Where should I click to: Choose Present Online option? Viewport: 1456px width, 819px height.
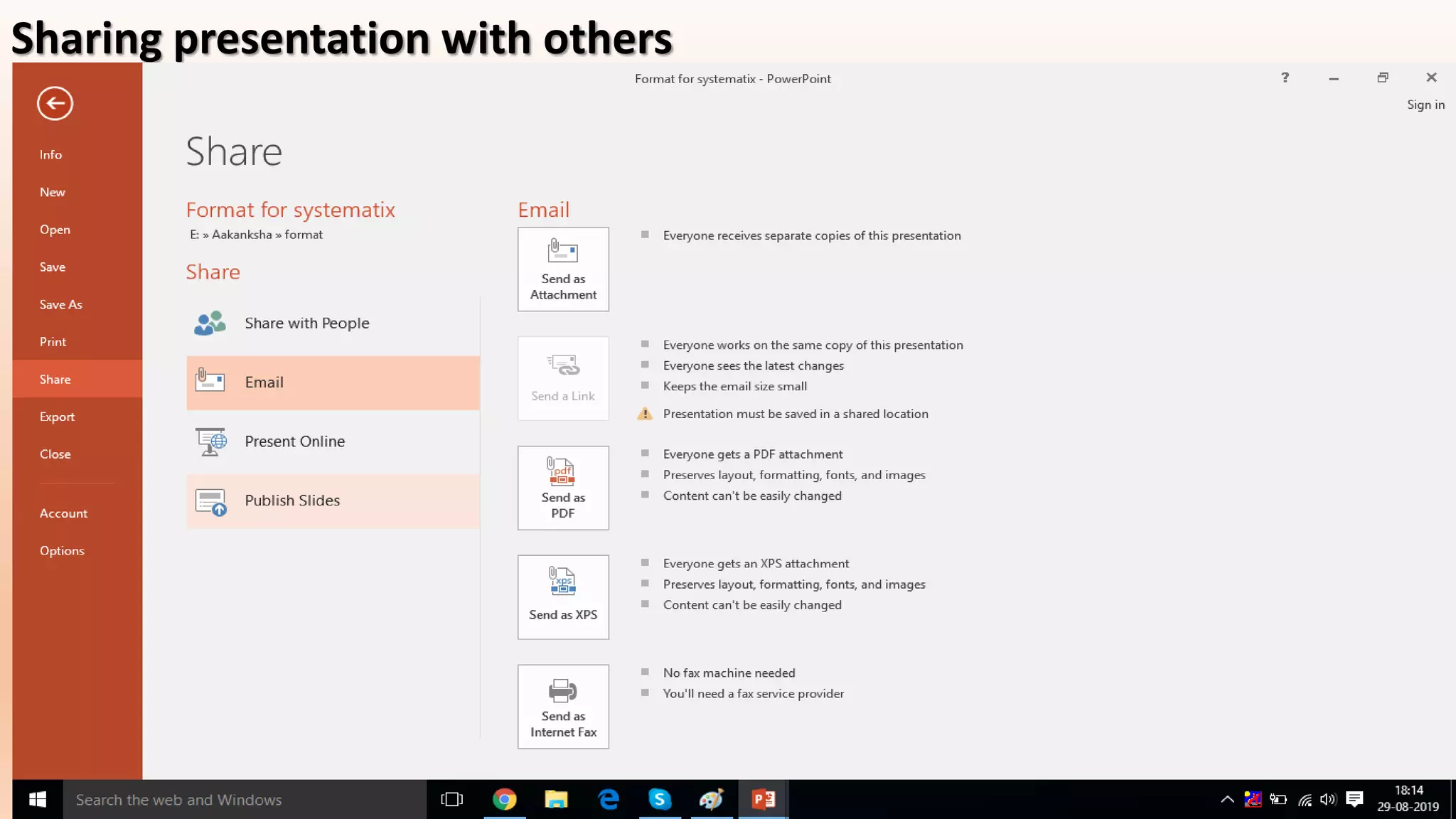pos(333,441)
